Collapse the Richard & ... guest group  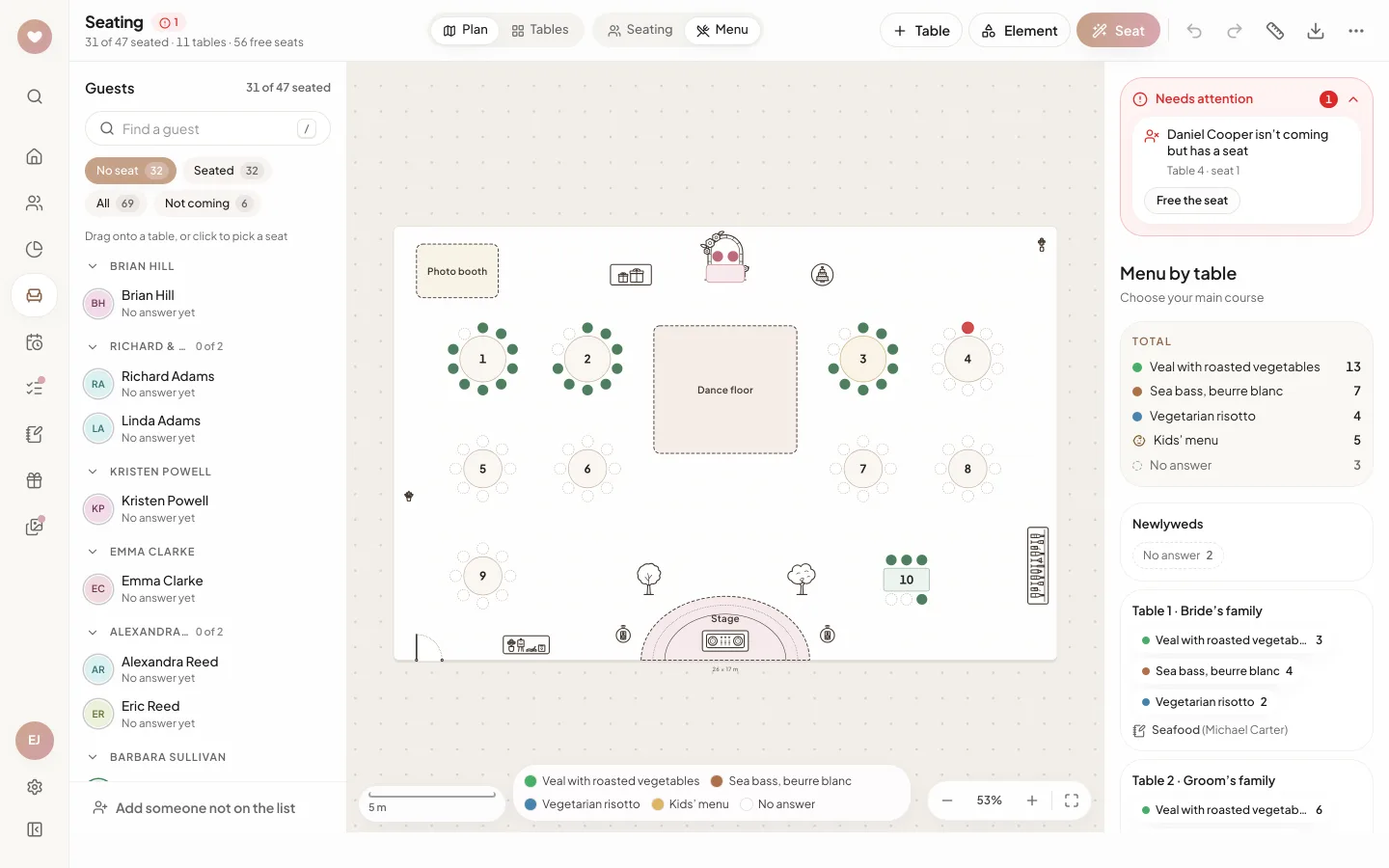(x=93, y=346)
